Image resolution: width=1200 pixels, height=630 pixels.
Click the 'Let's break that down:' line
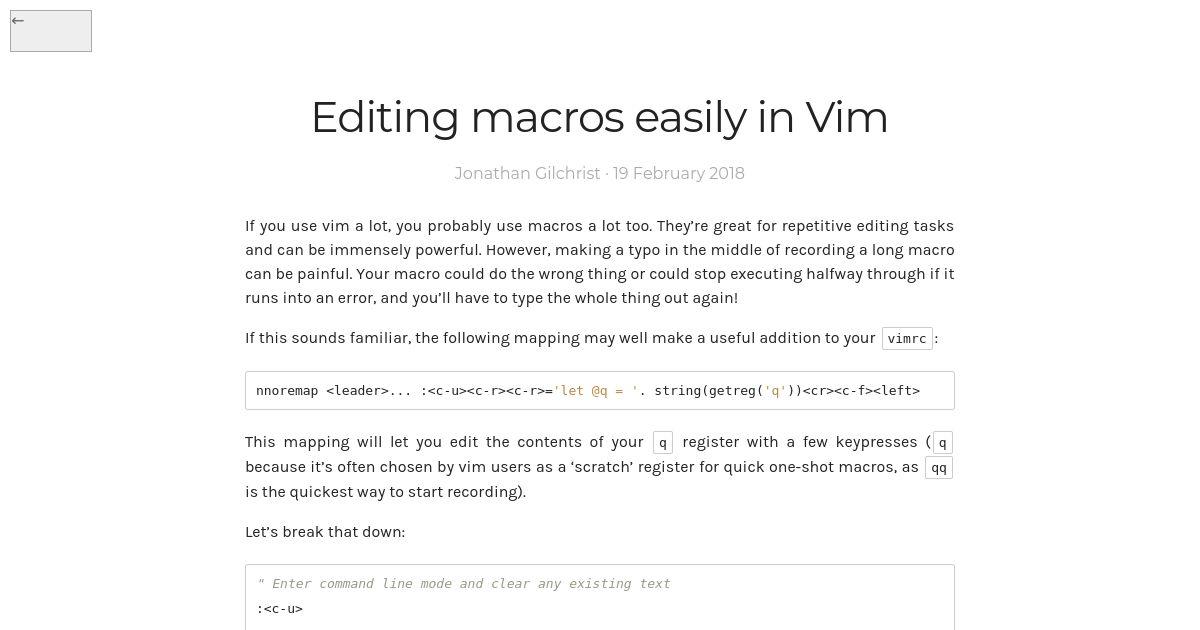coord(325,532)
